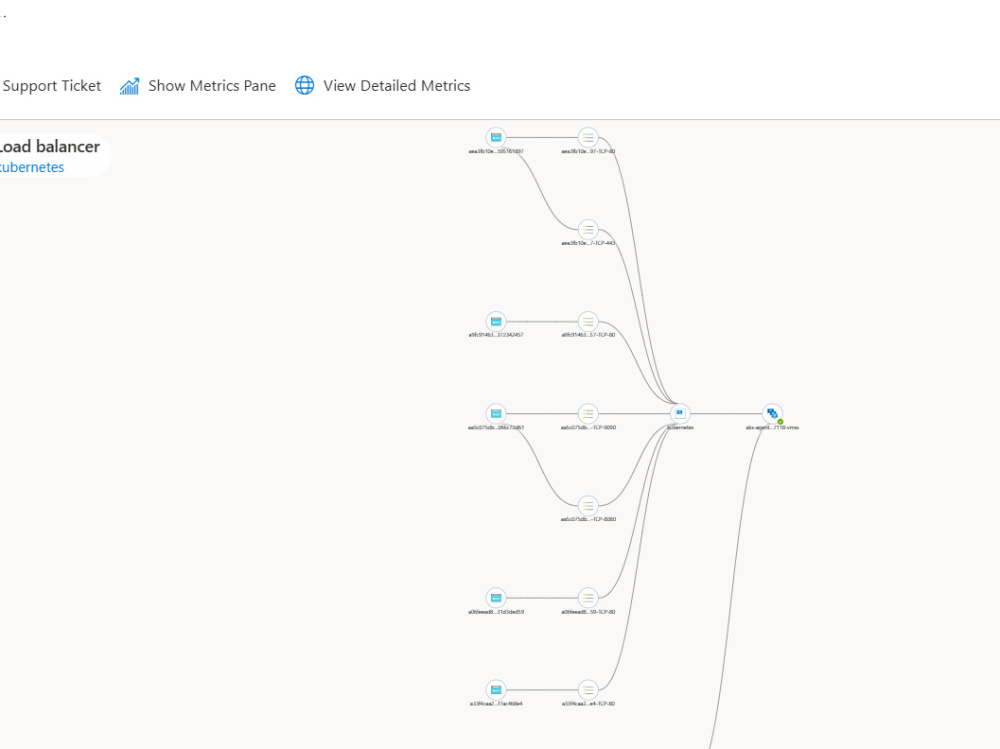
Task: Click the aea3fb10e...595161497 frontend IP node
Action: click(496, 137)
